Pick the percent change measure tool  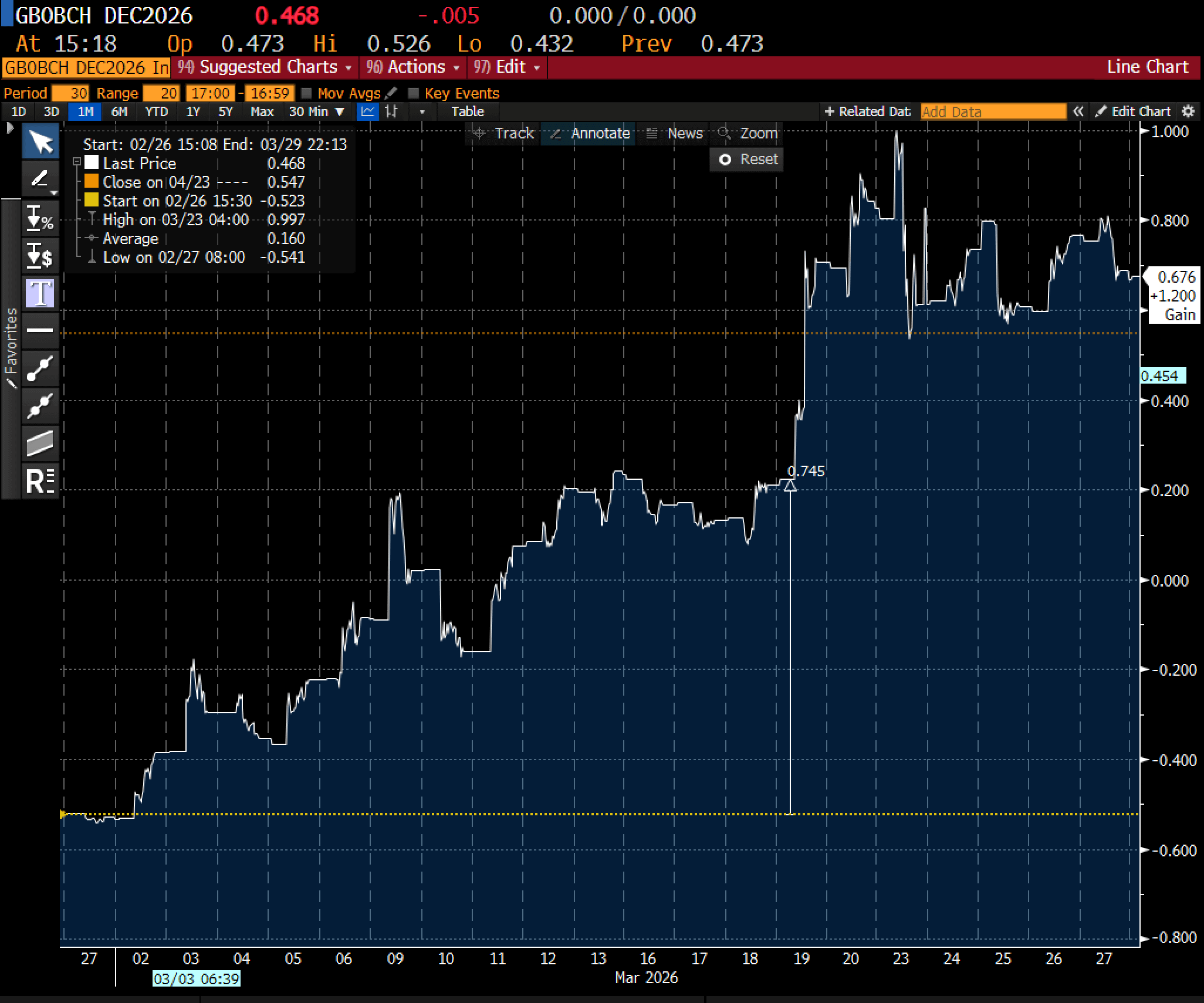click(x=40, y=218)
